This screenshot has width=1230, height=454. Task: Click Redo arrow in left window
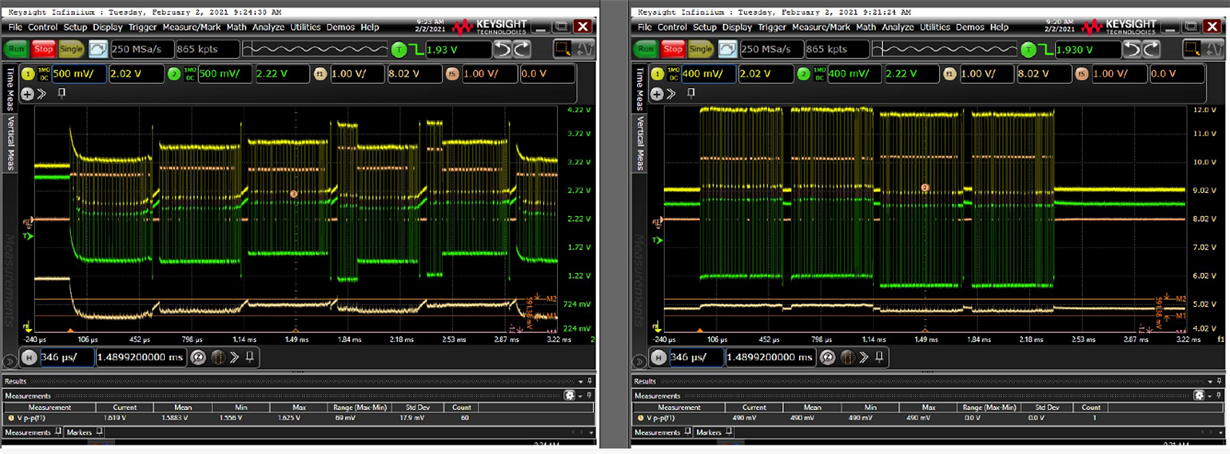click(520, 49)
